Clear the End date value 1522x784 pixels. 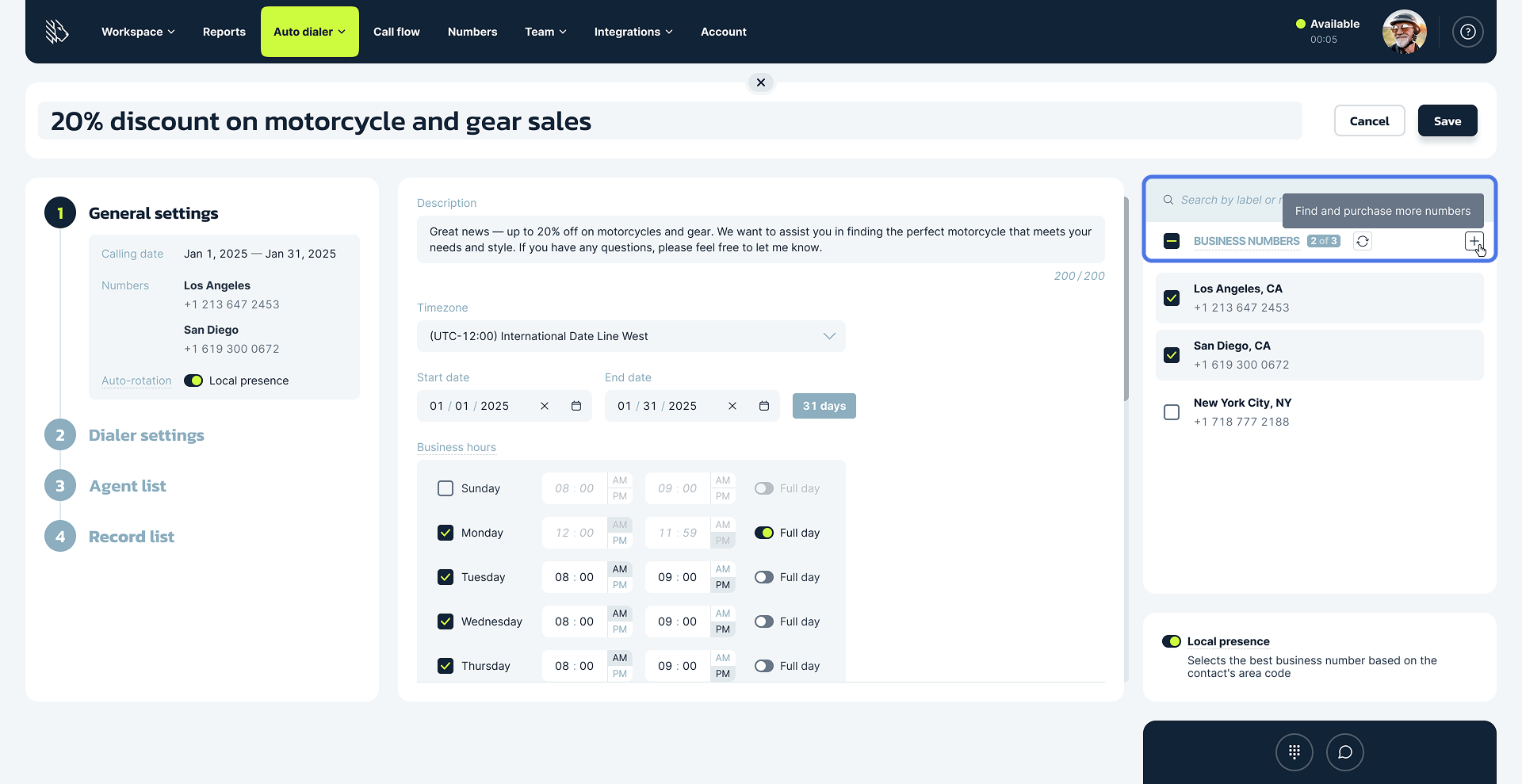coord(732,406)
